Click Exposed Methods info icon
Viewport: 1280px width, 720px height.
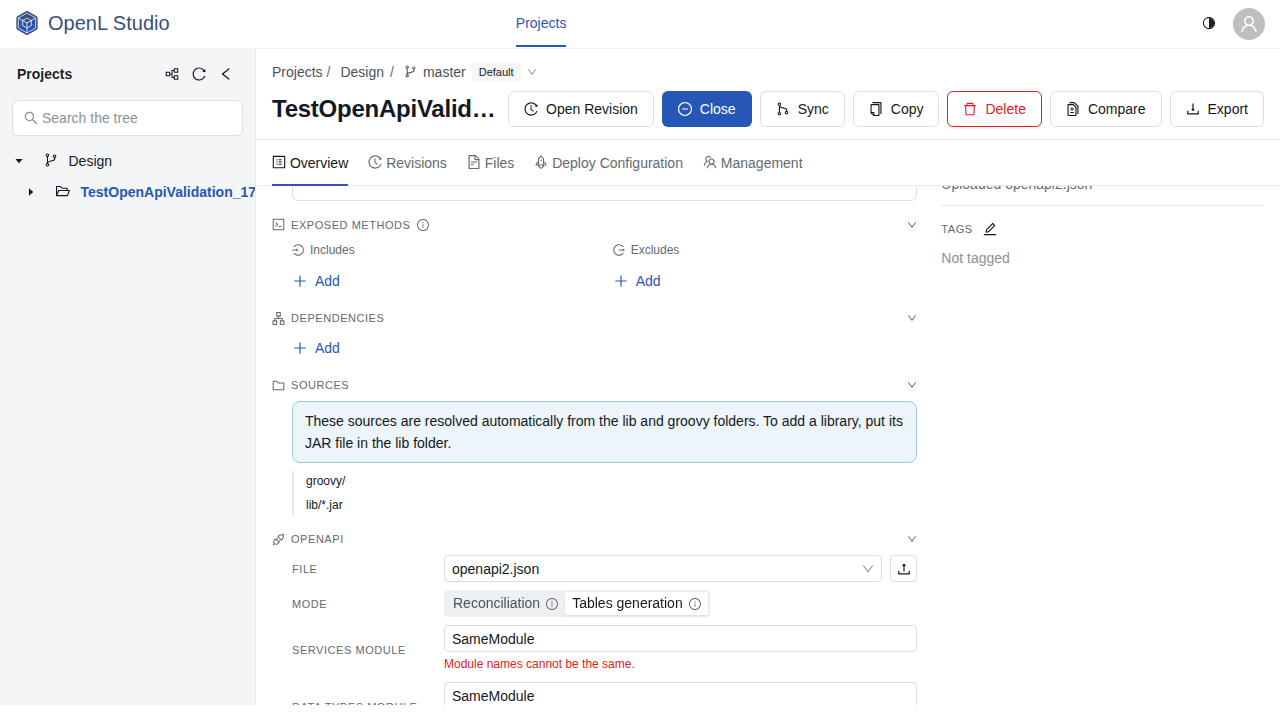(x=423, y=225)
